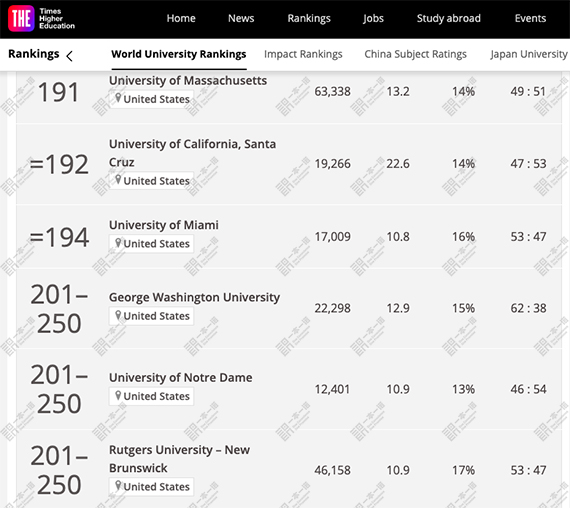The width and height of the screenshot is (570, 508).
Task: Click location pin under Rutgers University
Action: [118, 485]
